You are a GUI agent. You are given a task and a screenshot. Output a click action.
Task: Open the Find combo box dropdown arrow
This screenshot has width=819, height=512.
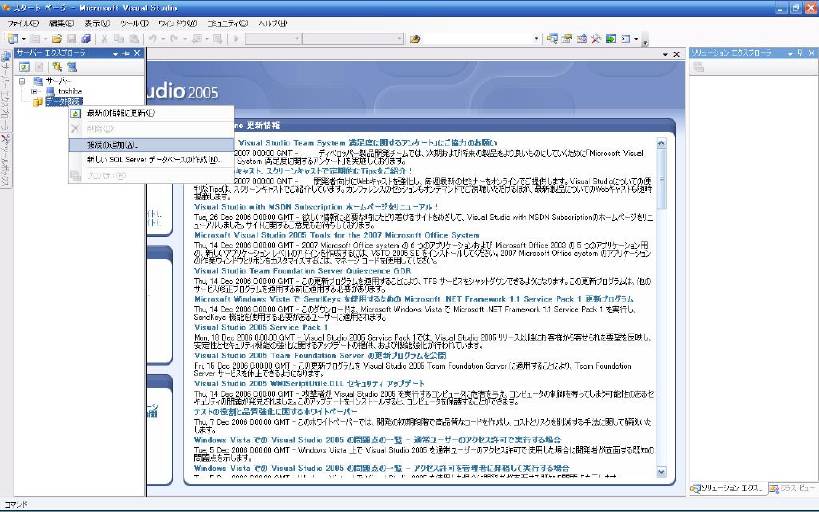tap(536, 39)
